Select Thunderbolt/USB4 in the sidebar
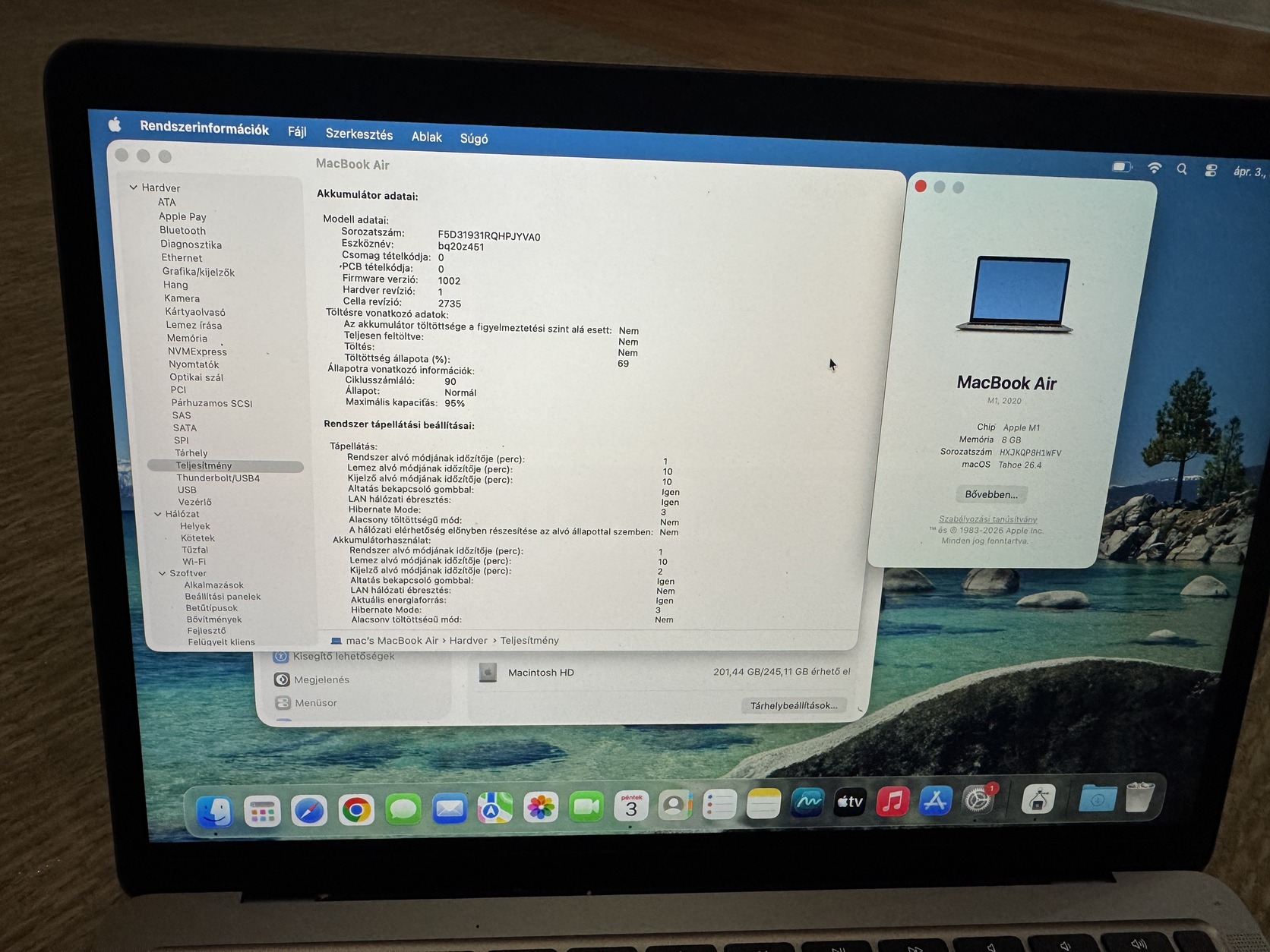 coord(218,478)
